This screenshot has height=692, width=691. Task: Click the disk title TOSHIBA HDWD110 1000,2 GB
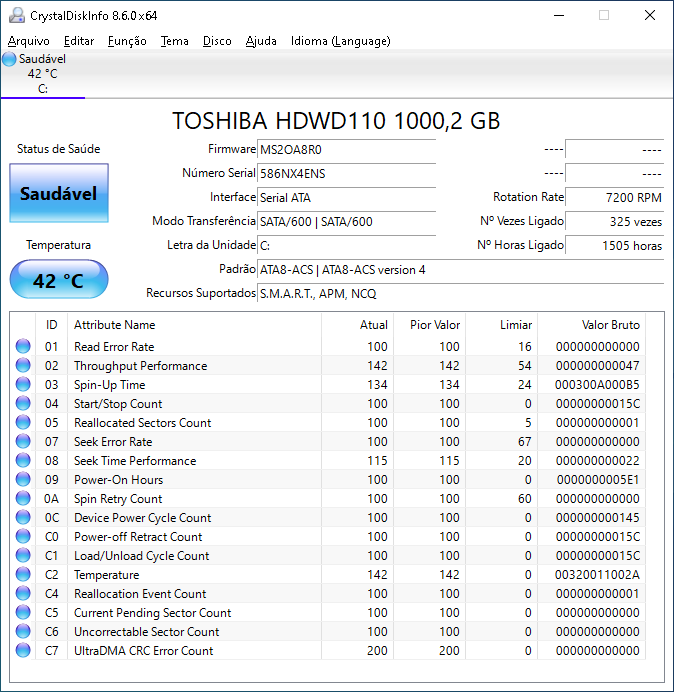[336, 120]
